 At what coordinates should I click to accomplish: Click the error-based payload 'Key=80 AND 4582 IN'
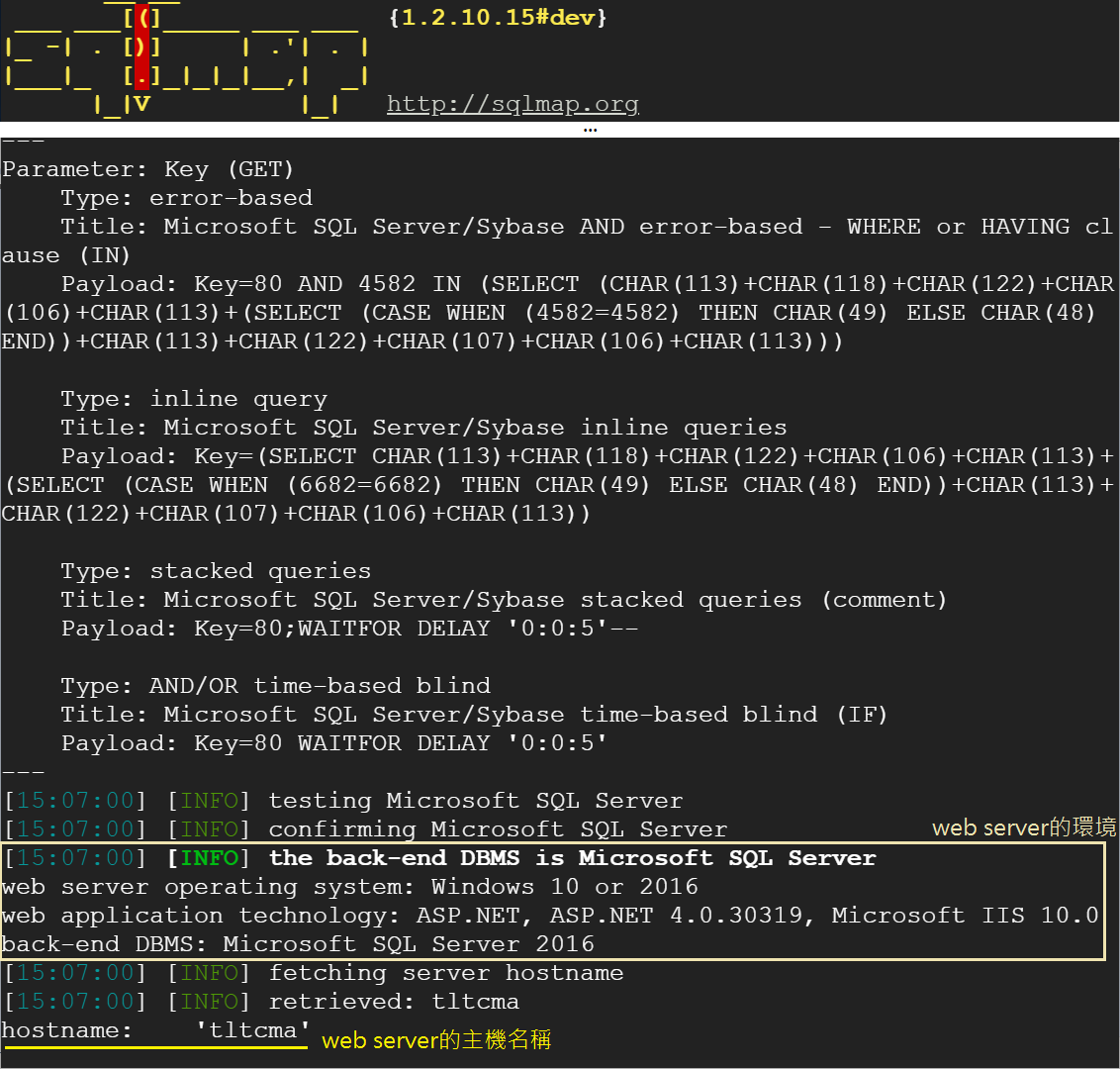[x=327, y=284]
